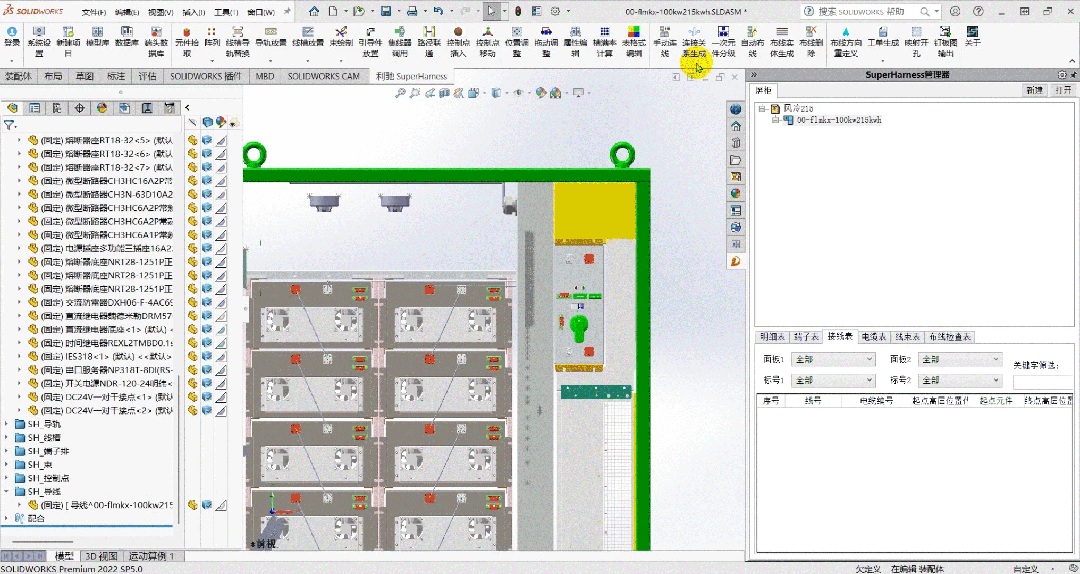Switch to the 3D 视图 bottom tab

pyautogui.click(x=101, y=556)
